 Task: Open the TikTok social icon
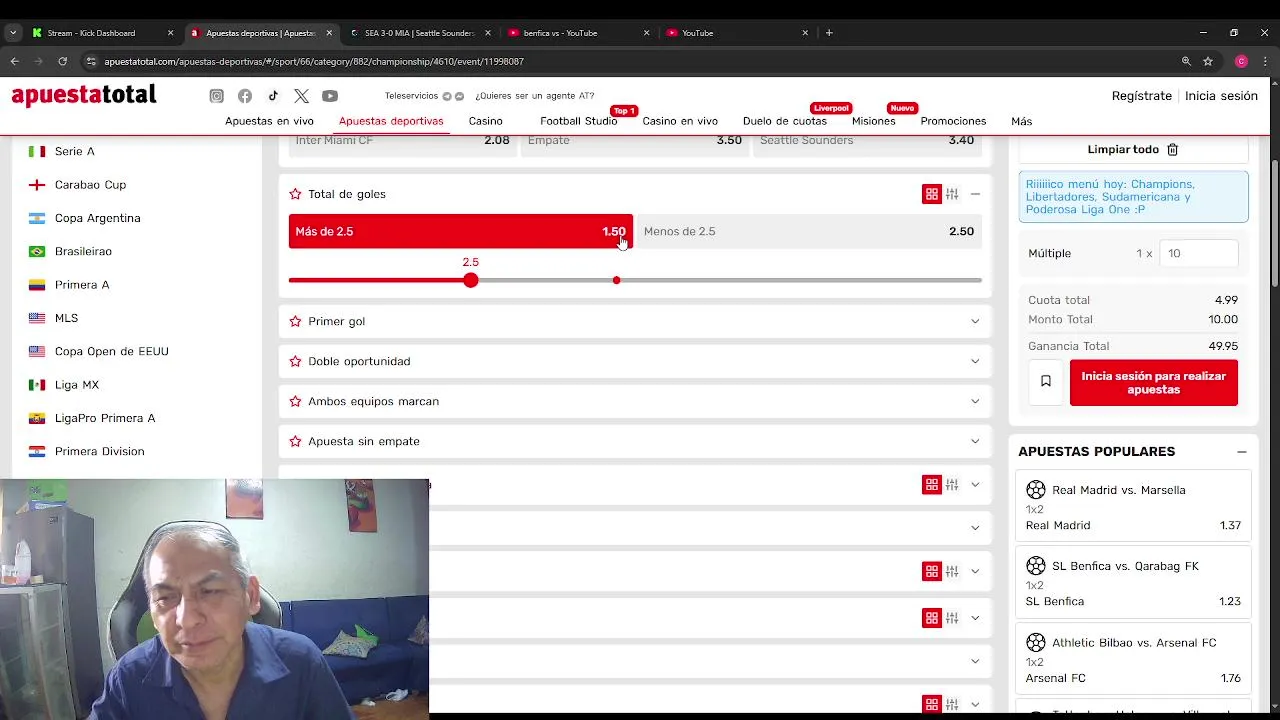[x=273, y=96]
